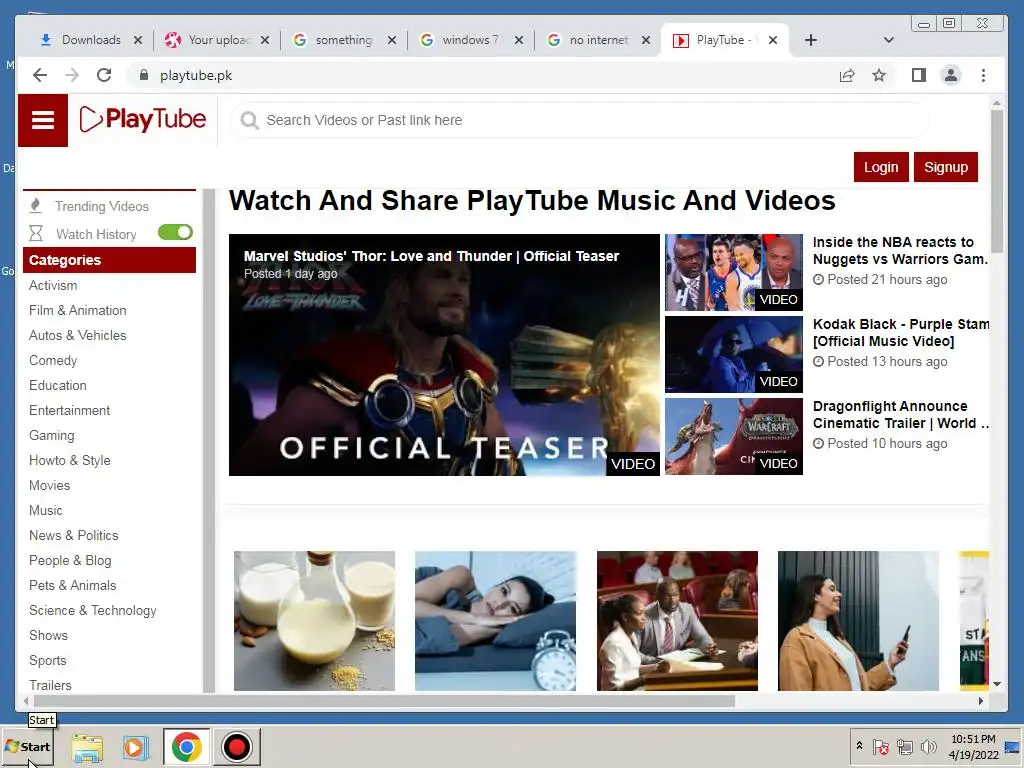The height and width of the screenshot is (768, 1024).
Task: Bookmark this page with star icon
Action: coord(879,75)
